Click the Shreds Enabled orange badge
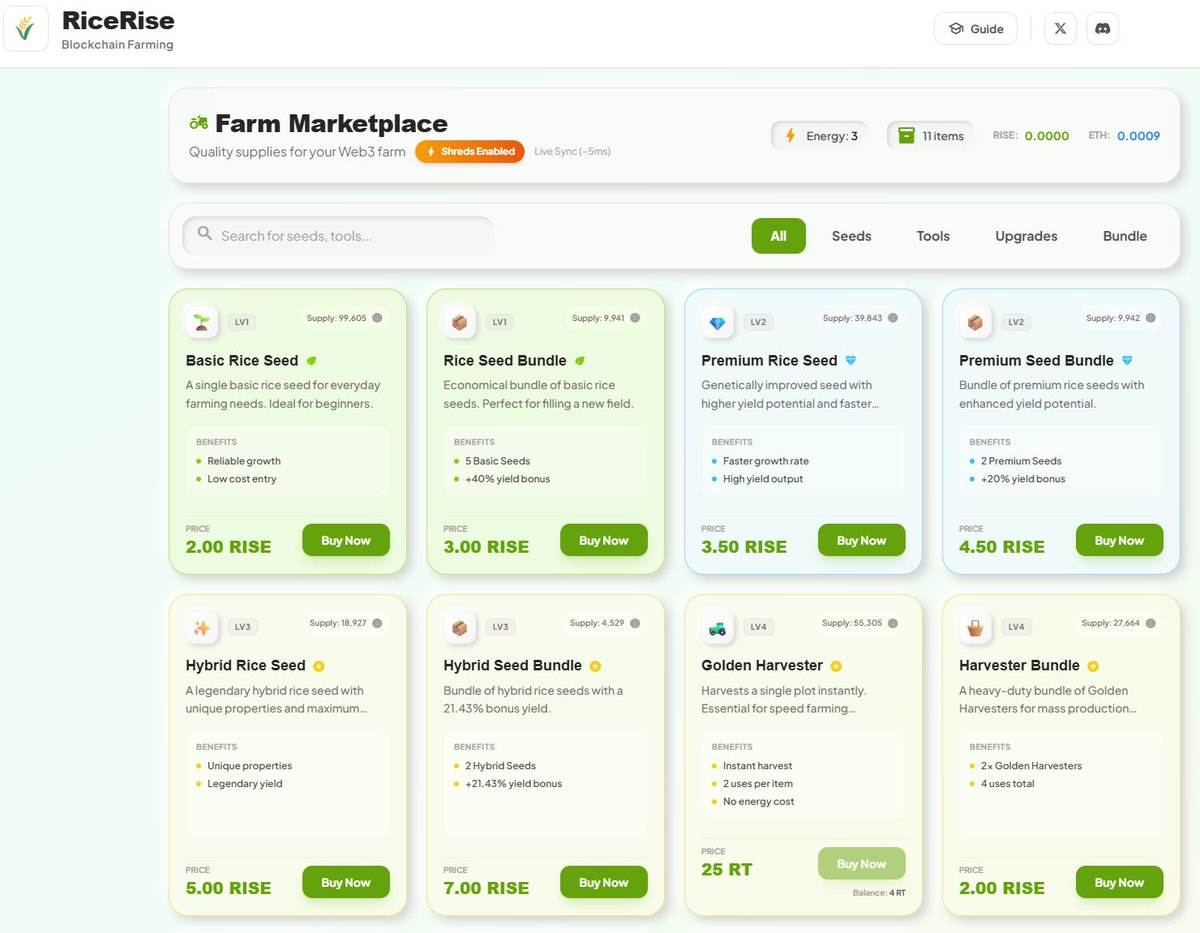Viewport: 1200px width, 933px height. tap(470, 151)
